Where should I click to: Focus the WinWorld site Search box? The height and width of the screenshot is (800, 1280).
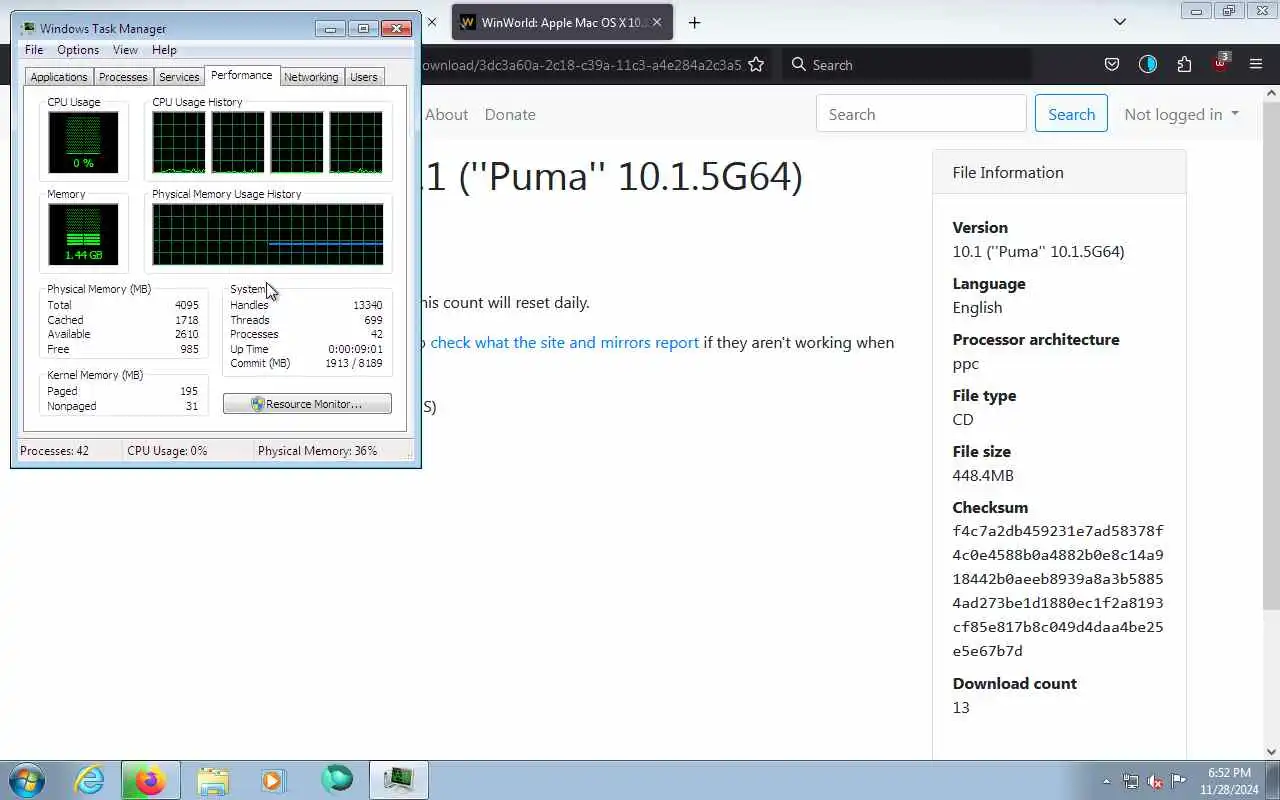coord(921,114)
